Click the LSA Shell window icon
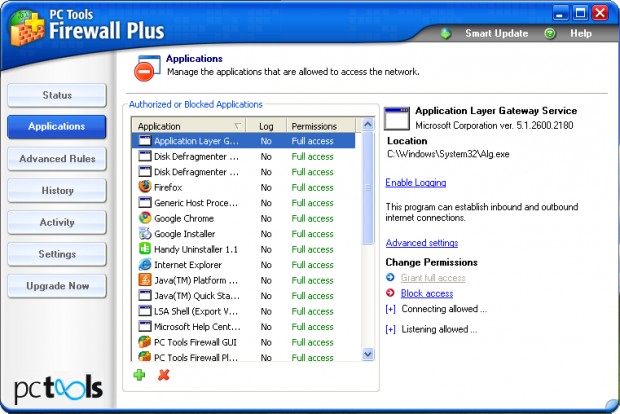This screenshot has height=414, width=620. click(x=145, y=311)
